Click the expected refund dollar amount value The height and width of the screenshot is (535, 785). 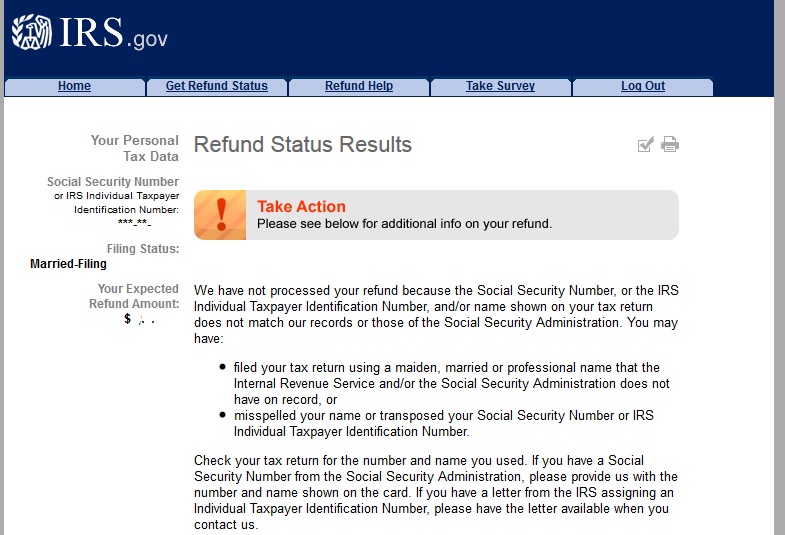point(138,319)
